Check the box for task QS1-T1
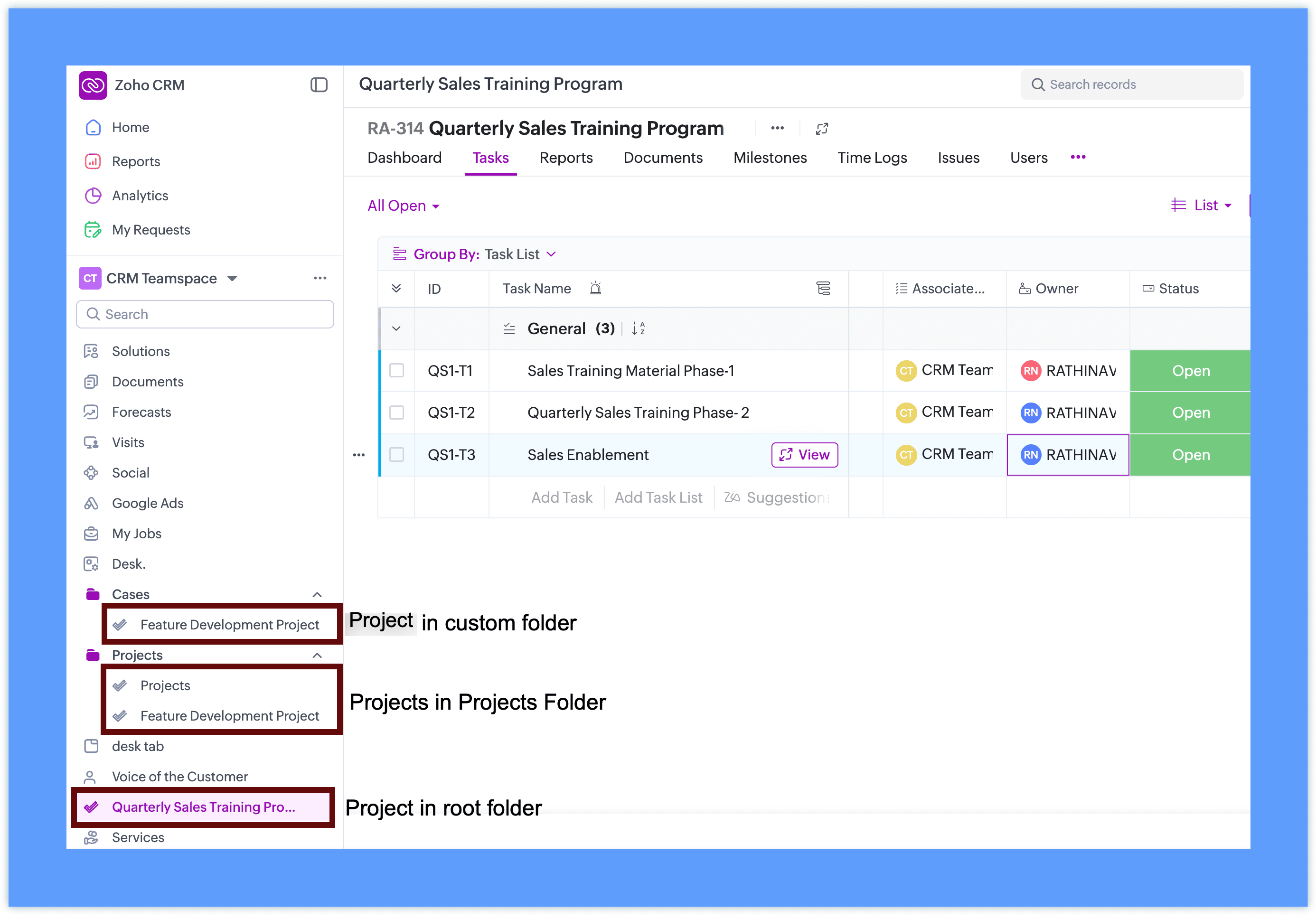Image resolution: width=1316 pixels, height=919 pixels. point(396,370)
